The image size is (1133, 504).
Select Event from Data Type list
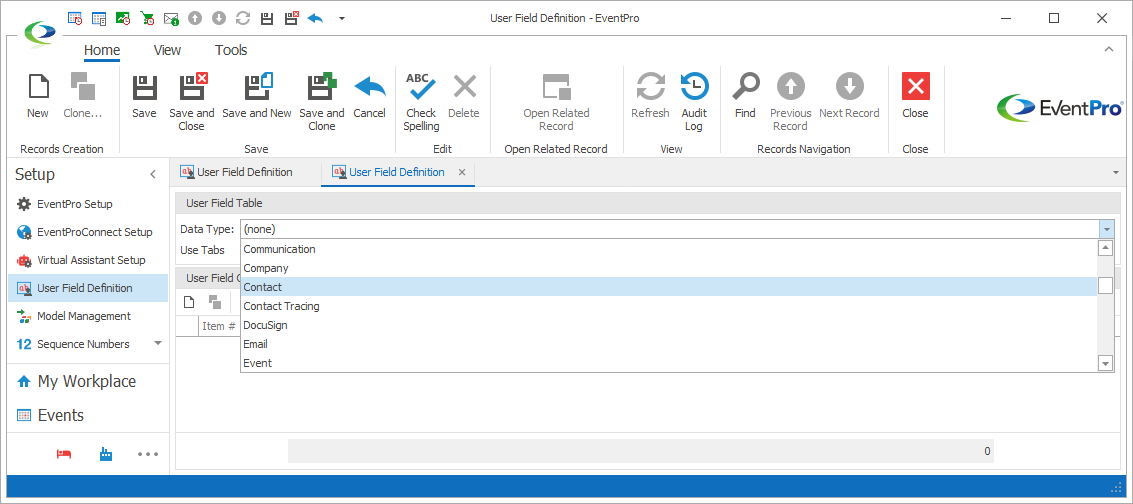pos(669,363)
